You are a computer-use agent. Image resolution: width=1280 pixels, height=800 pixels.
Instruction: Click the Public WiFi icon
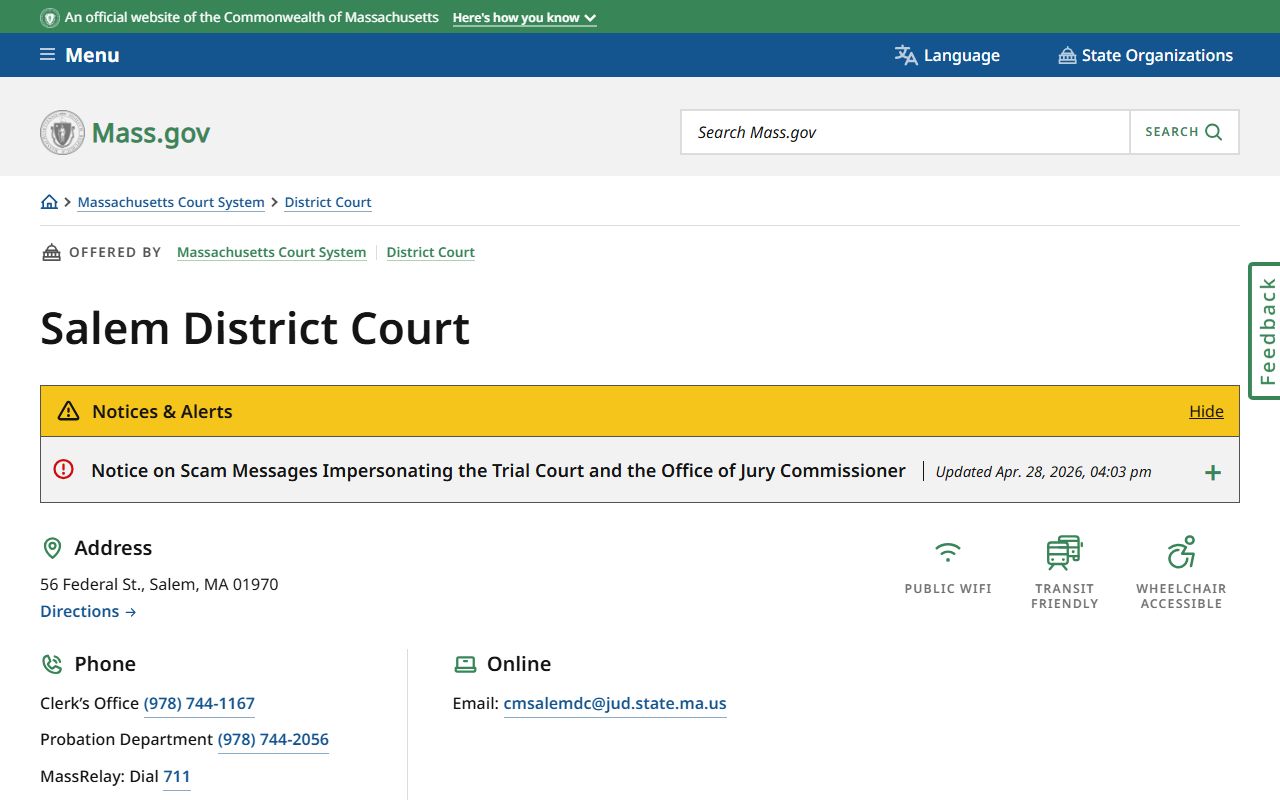pos(948,552)
